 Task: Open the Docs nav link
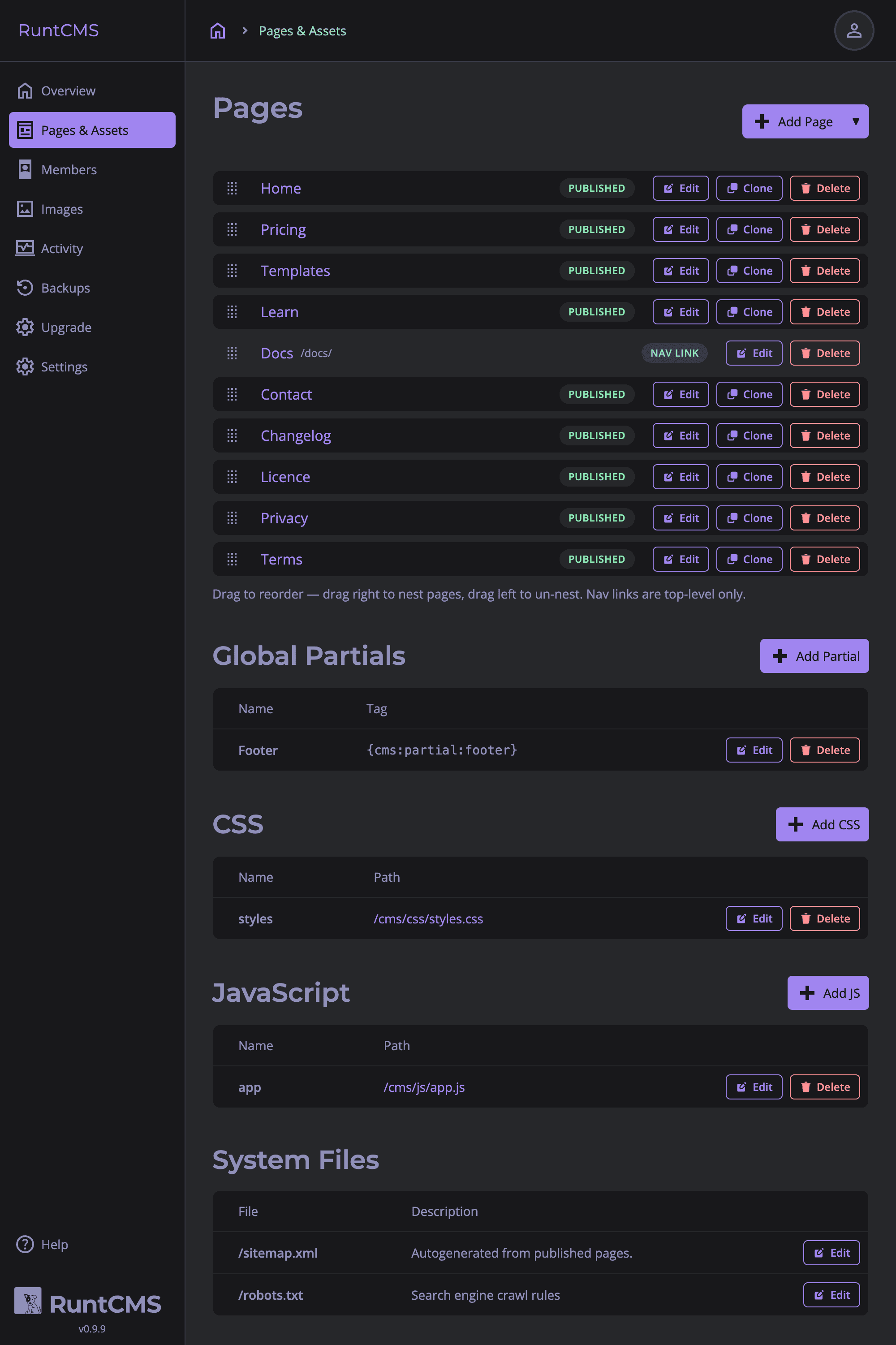coord(276,353)
